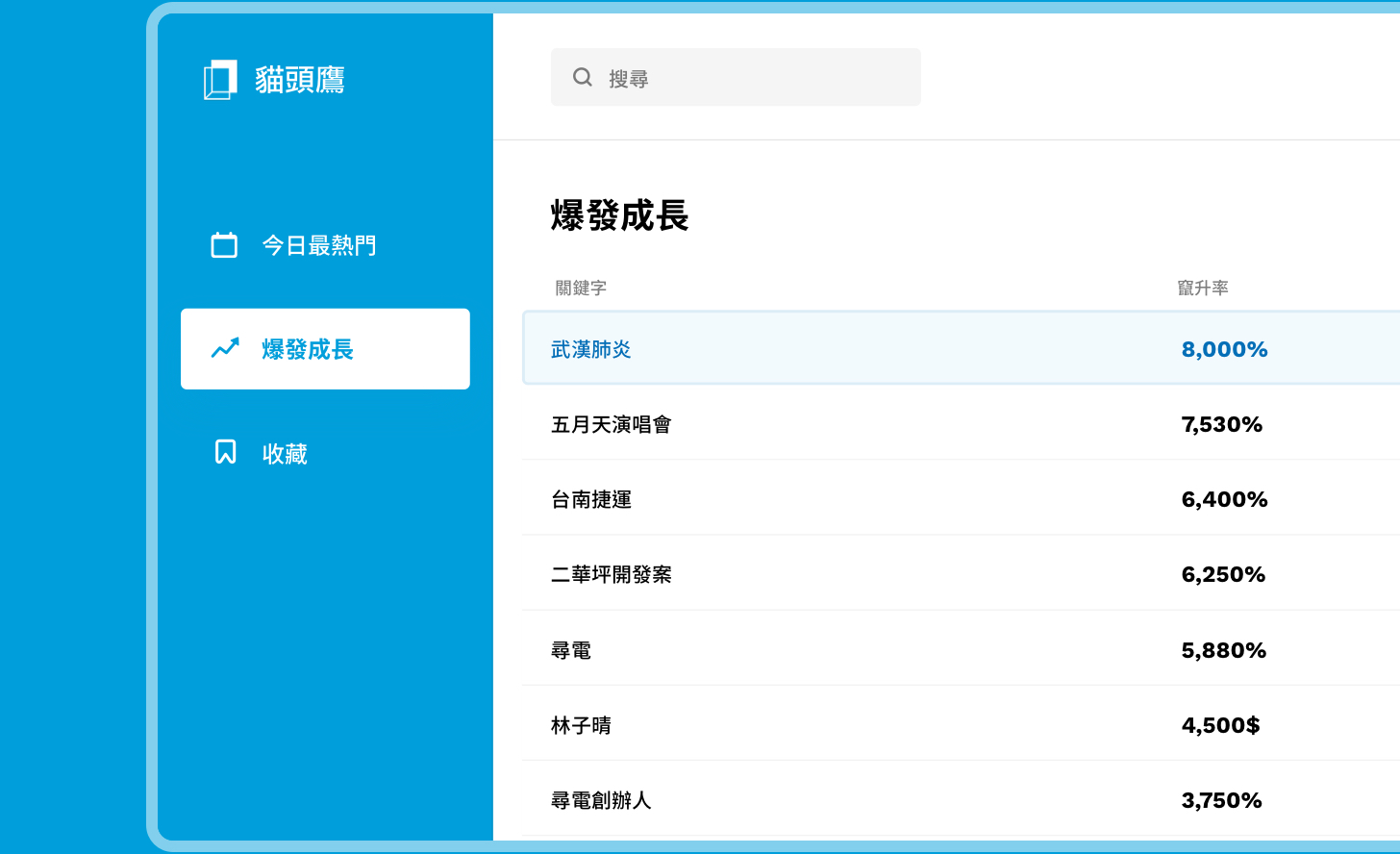
Task: Click the calendar icon beside 今日最熱門
Action: 224,245
